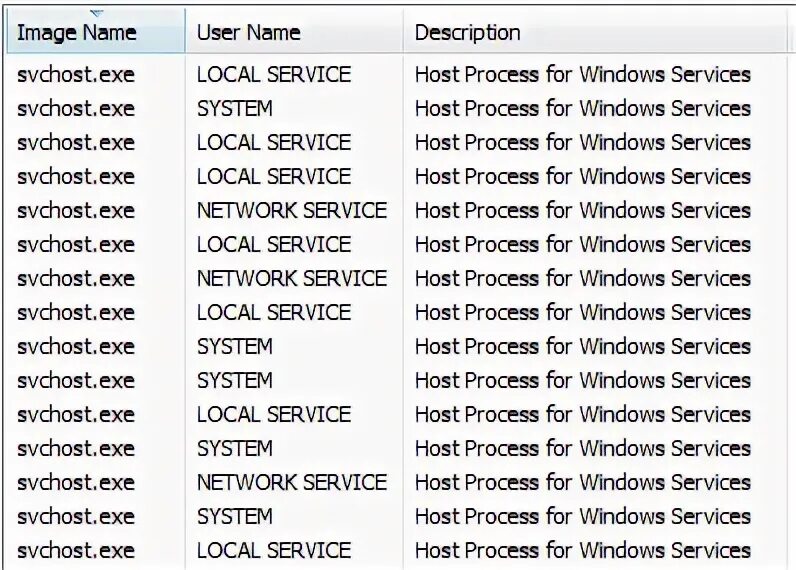The height and width of the screenshot is (570, 796).
Task: Click the topmost LOCAL SERVICE user entry
Action: point(273,74)
